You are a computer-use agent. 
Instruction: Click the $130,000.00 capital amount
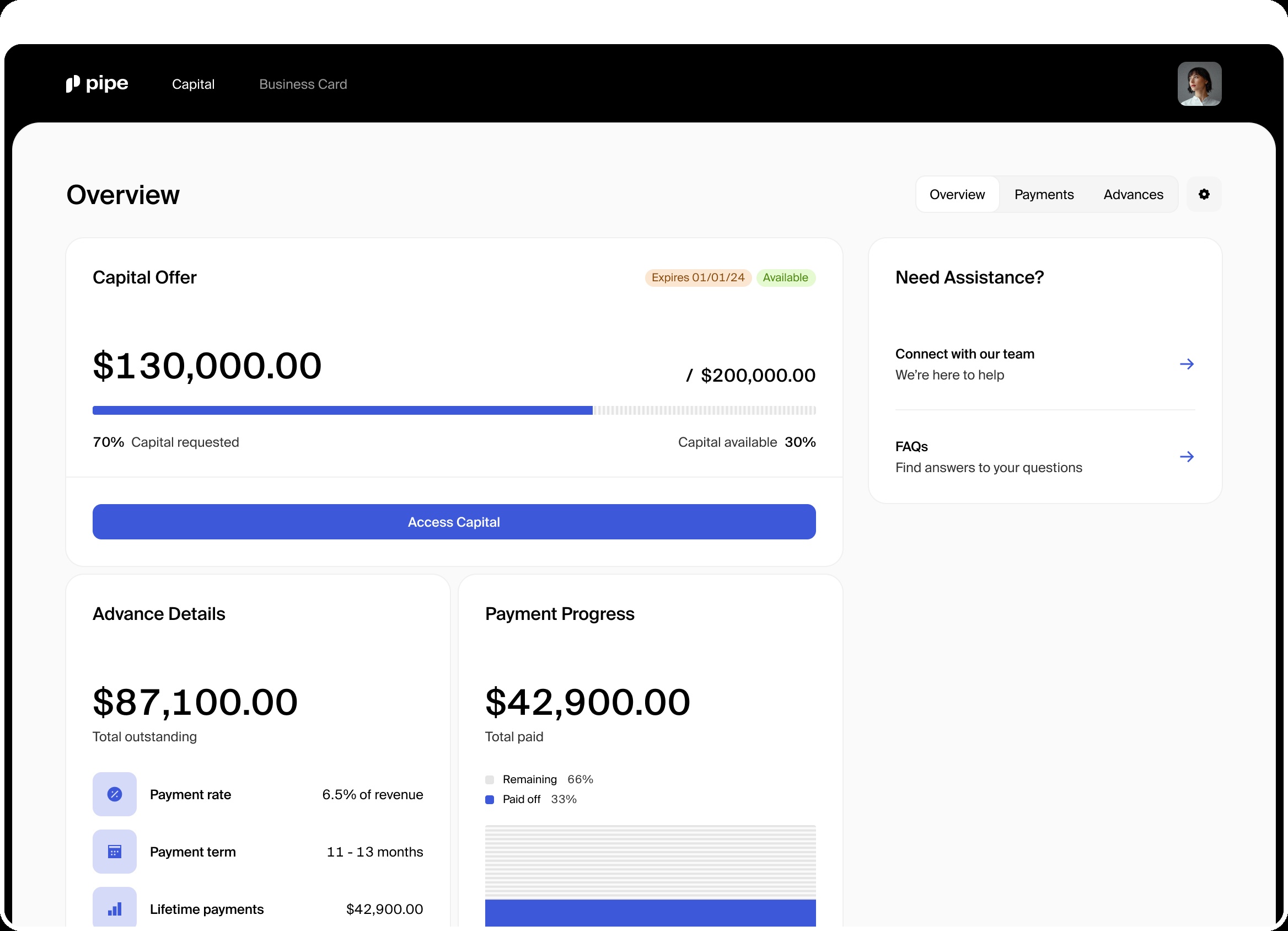coord(207,365)
